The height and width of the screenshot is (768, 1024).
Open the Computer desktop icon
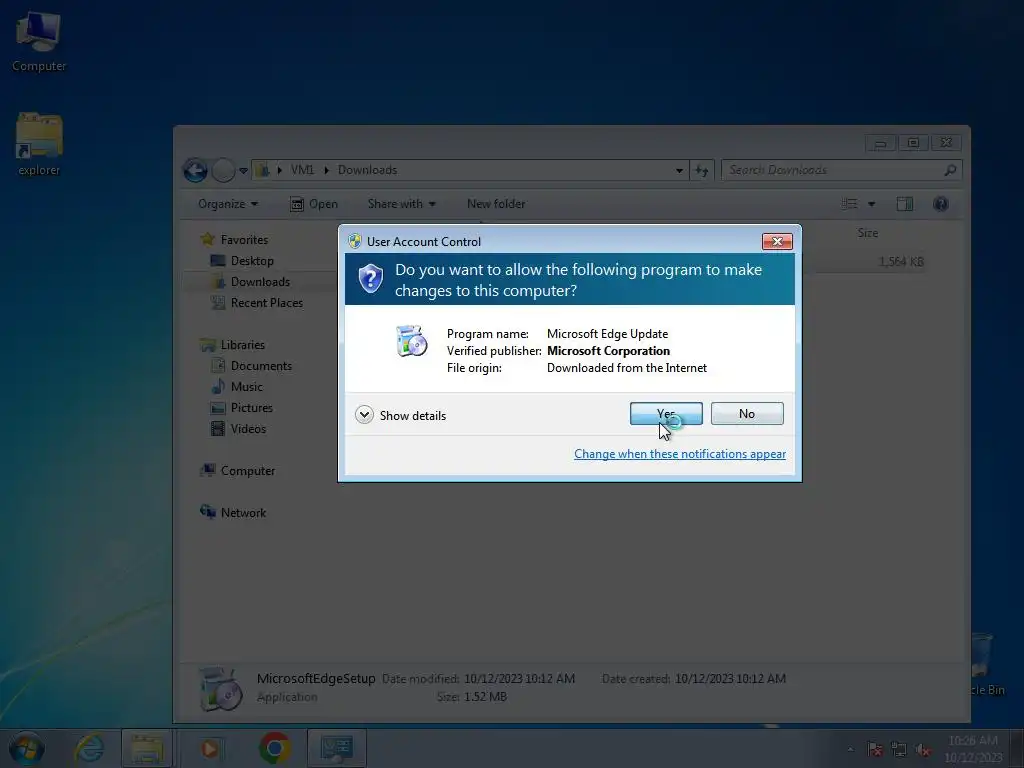pos(39,42)
